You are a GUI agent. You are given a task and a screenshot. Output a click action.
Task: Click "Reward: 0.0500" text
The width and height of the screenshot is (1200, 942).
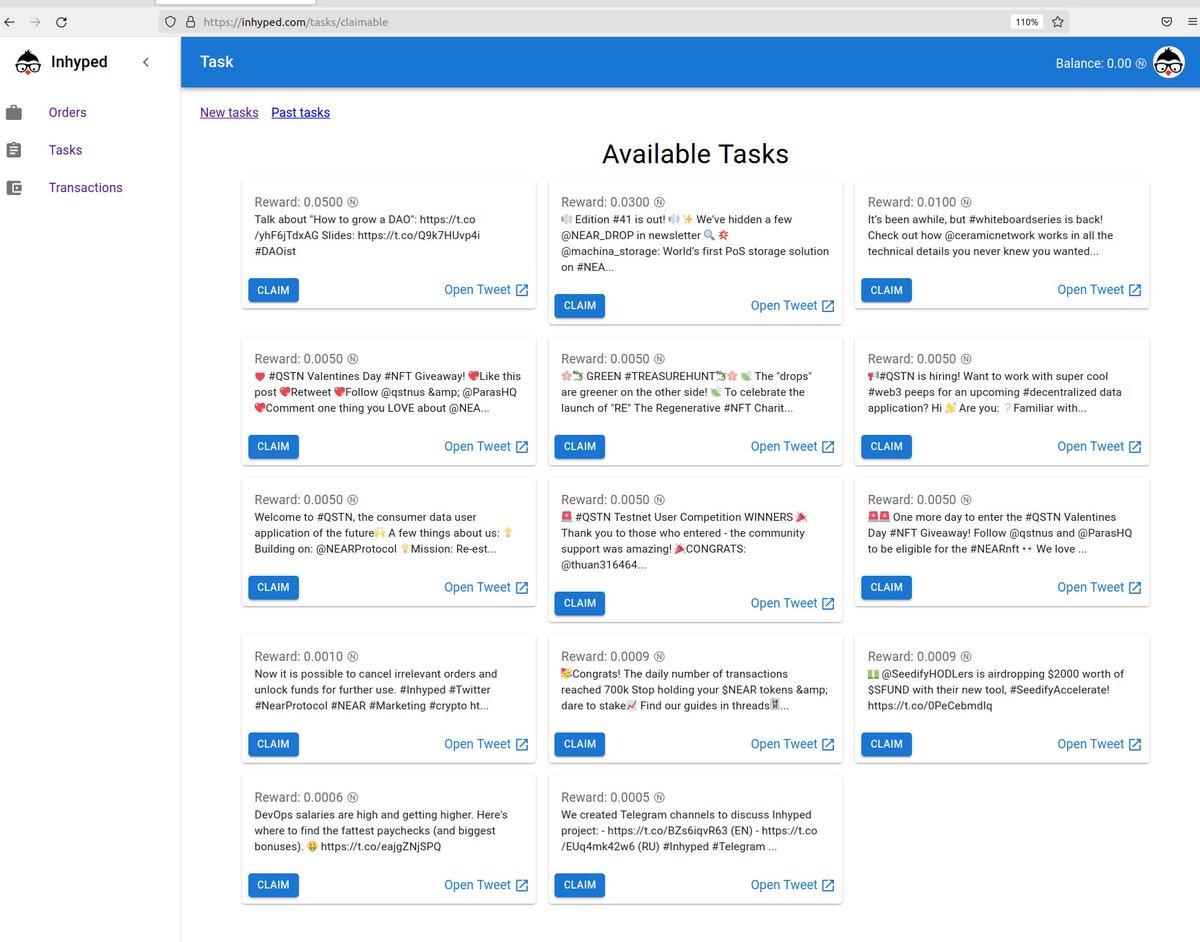306,202
